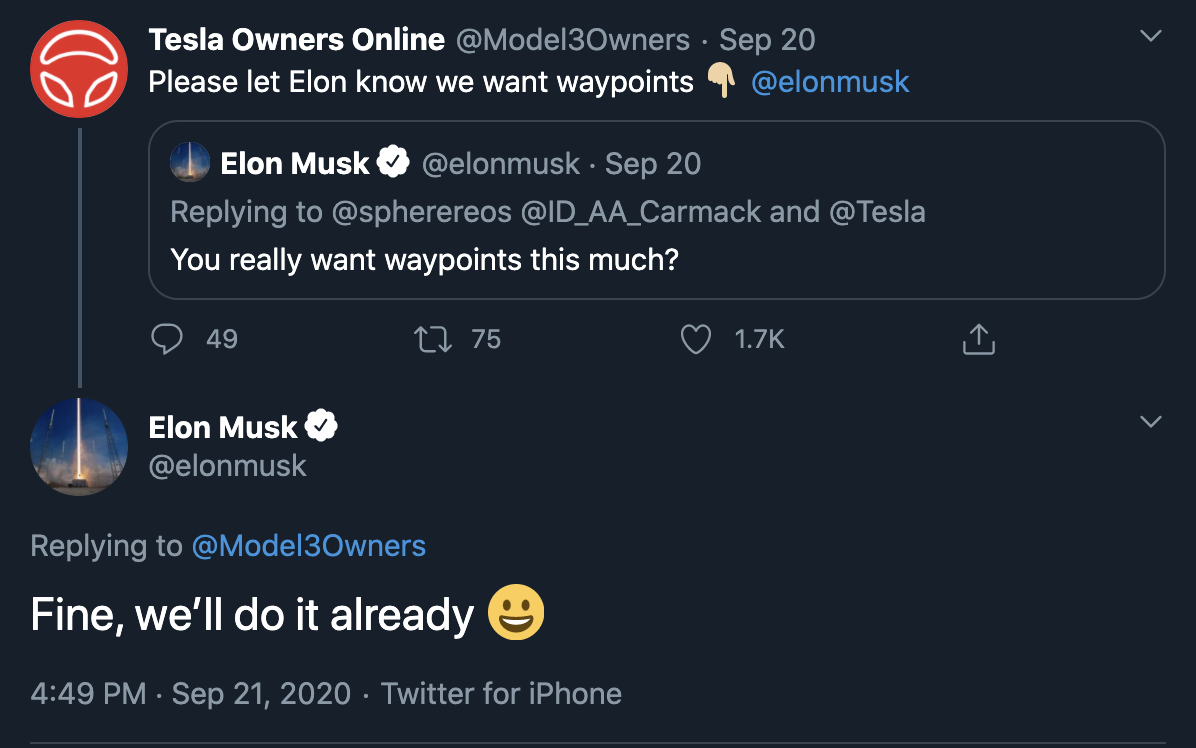
Task: Retweet the Tesla Owners Online tweet
Action: (432, 339)
